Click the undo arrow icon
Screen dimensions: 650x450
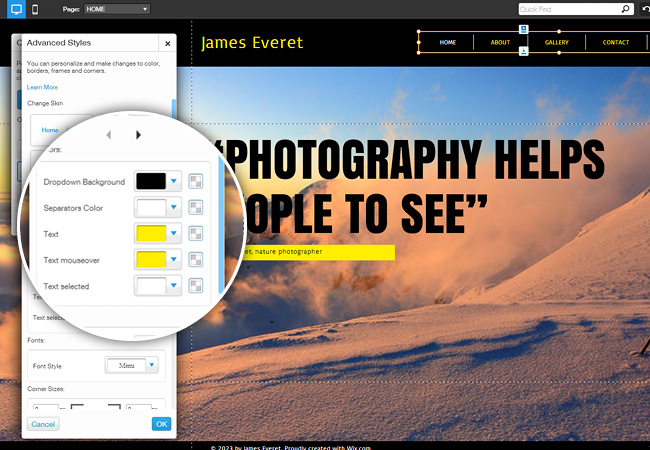pyautogui.click(x=646, y=9)
